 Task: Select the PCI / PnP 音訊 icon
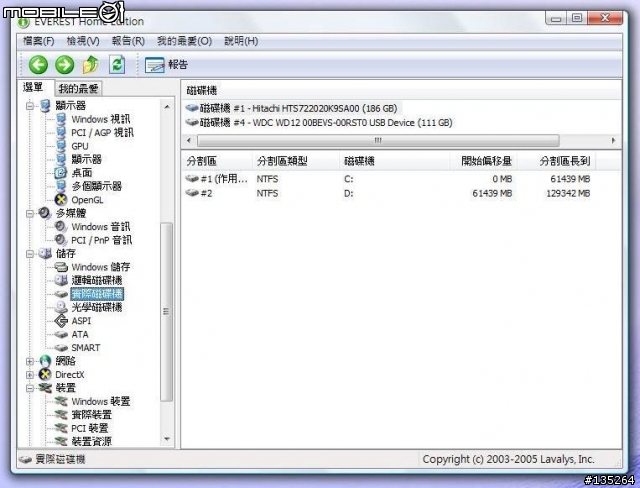61,240
